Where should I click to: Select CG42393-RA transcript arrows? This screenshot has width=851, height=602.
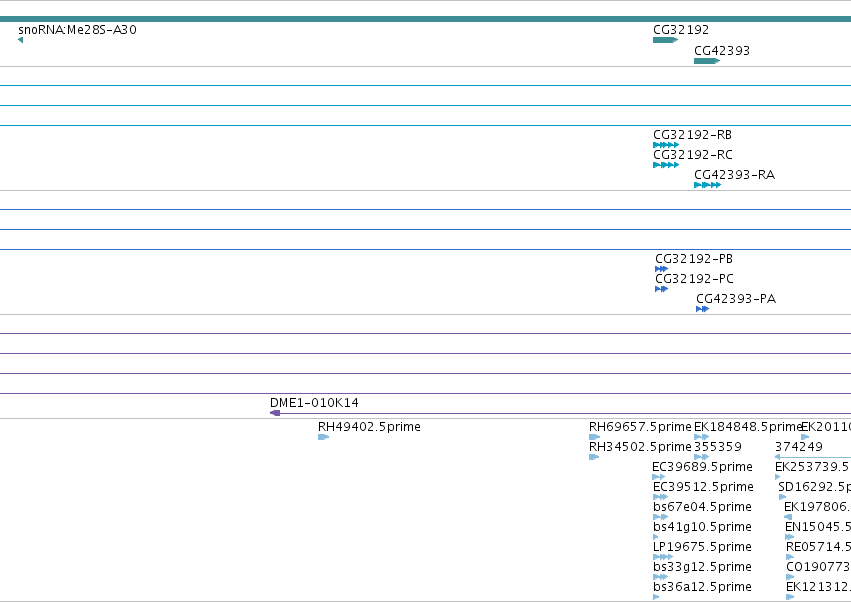pos(707,185)
